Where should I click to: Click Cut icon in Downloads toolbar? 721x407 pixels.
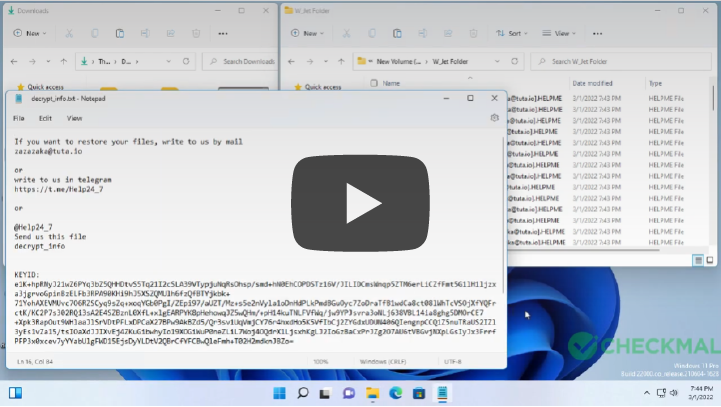[x=69, y=33]
